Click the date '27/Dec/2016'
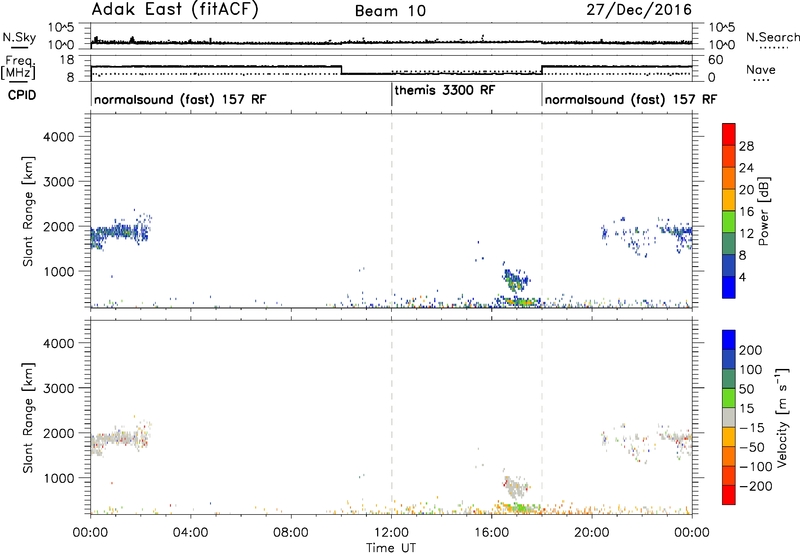The image size is (800, 554). coord(639,10)
